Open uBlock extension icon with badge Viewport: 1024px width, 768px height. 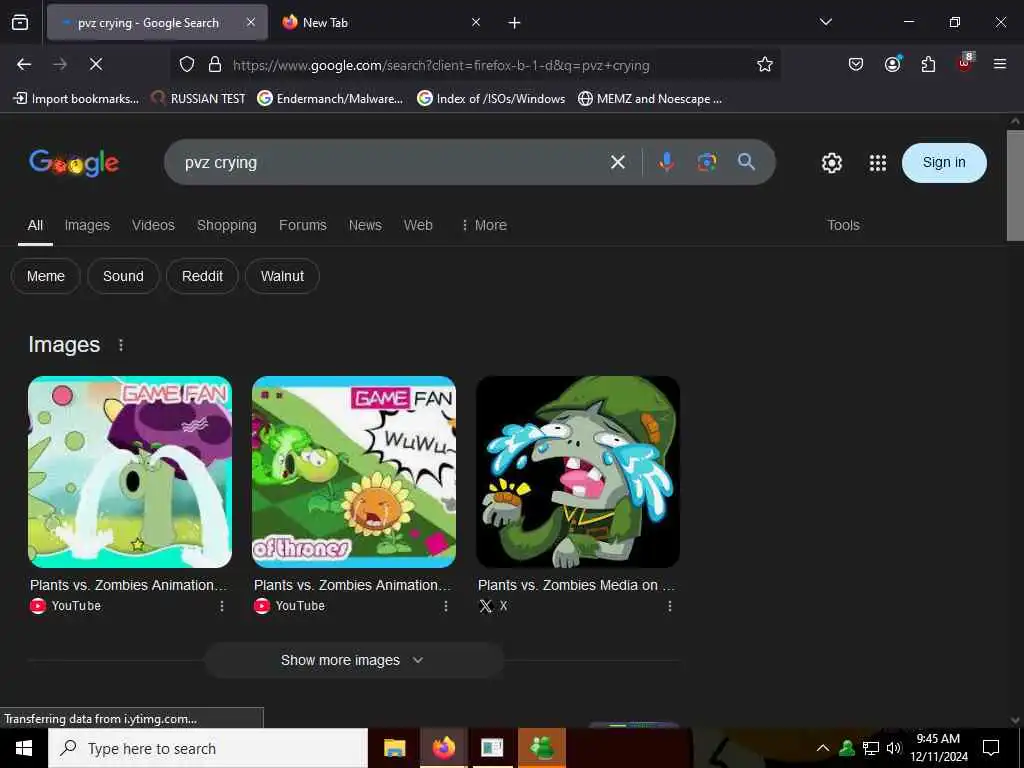coord(965,63)
